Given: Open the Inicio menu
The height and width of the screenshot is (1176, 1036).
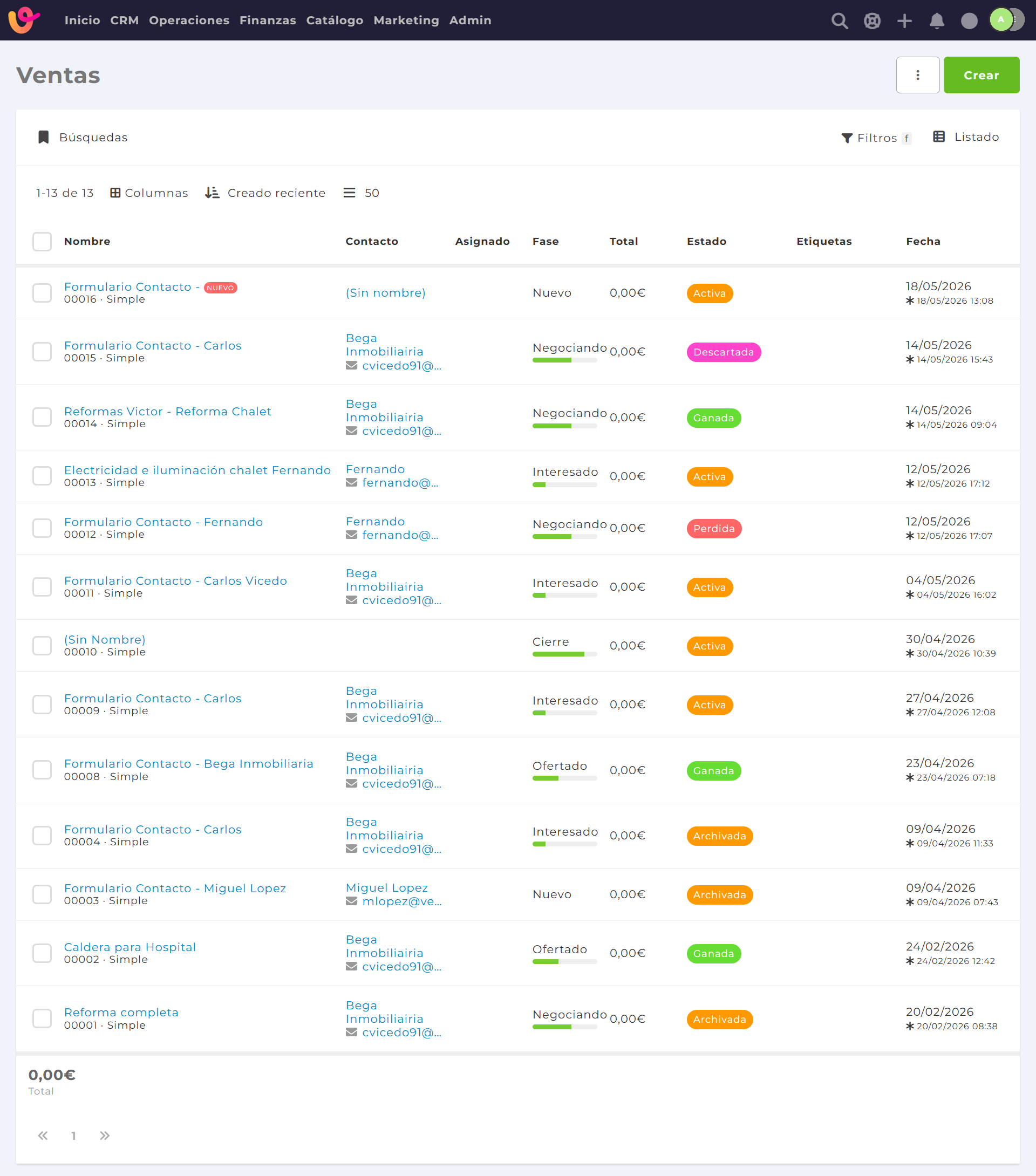Looking at the screenshot, I should (x=83, y=20).
